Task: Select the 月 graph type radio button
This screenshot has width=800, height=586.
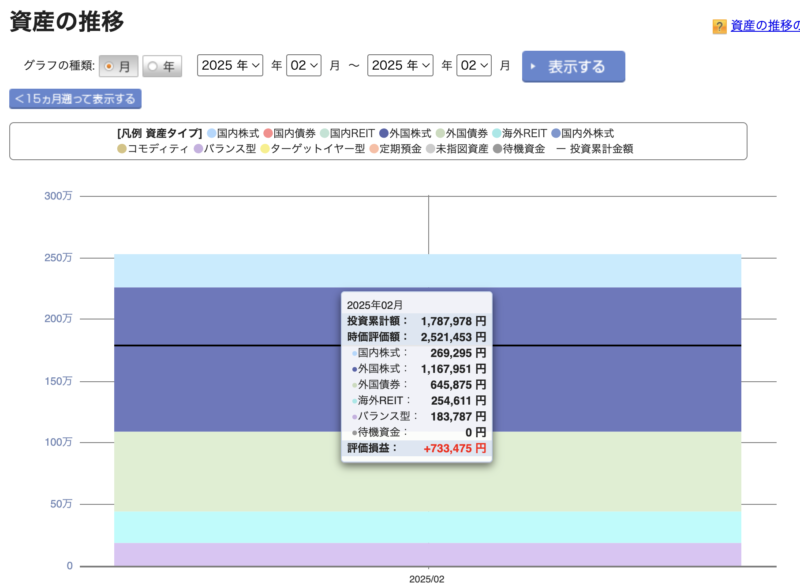Action: pos(109,66)
